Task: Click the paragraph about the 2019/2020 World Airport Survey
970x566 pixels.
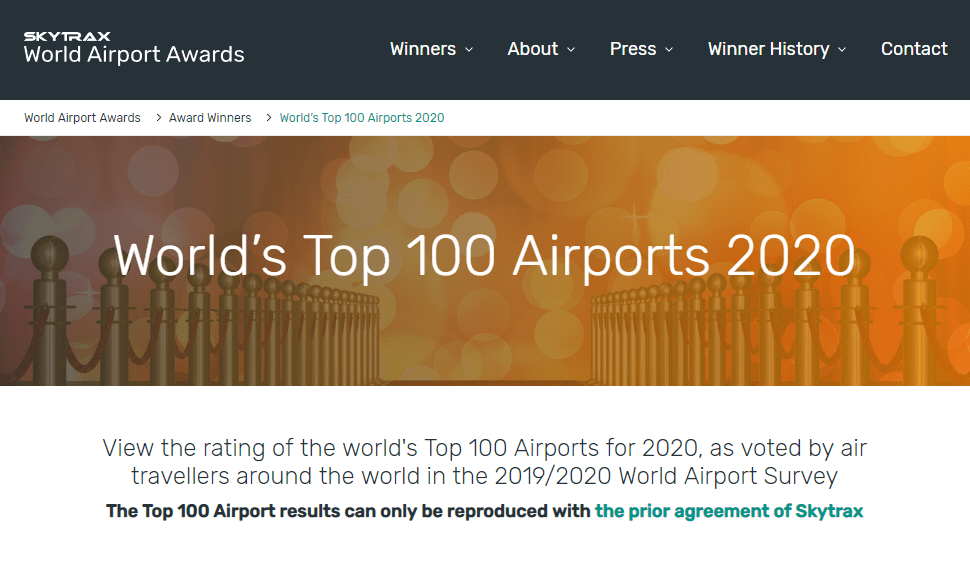Action: tap(484, 461)
